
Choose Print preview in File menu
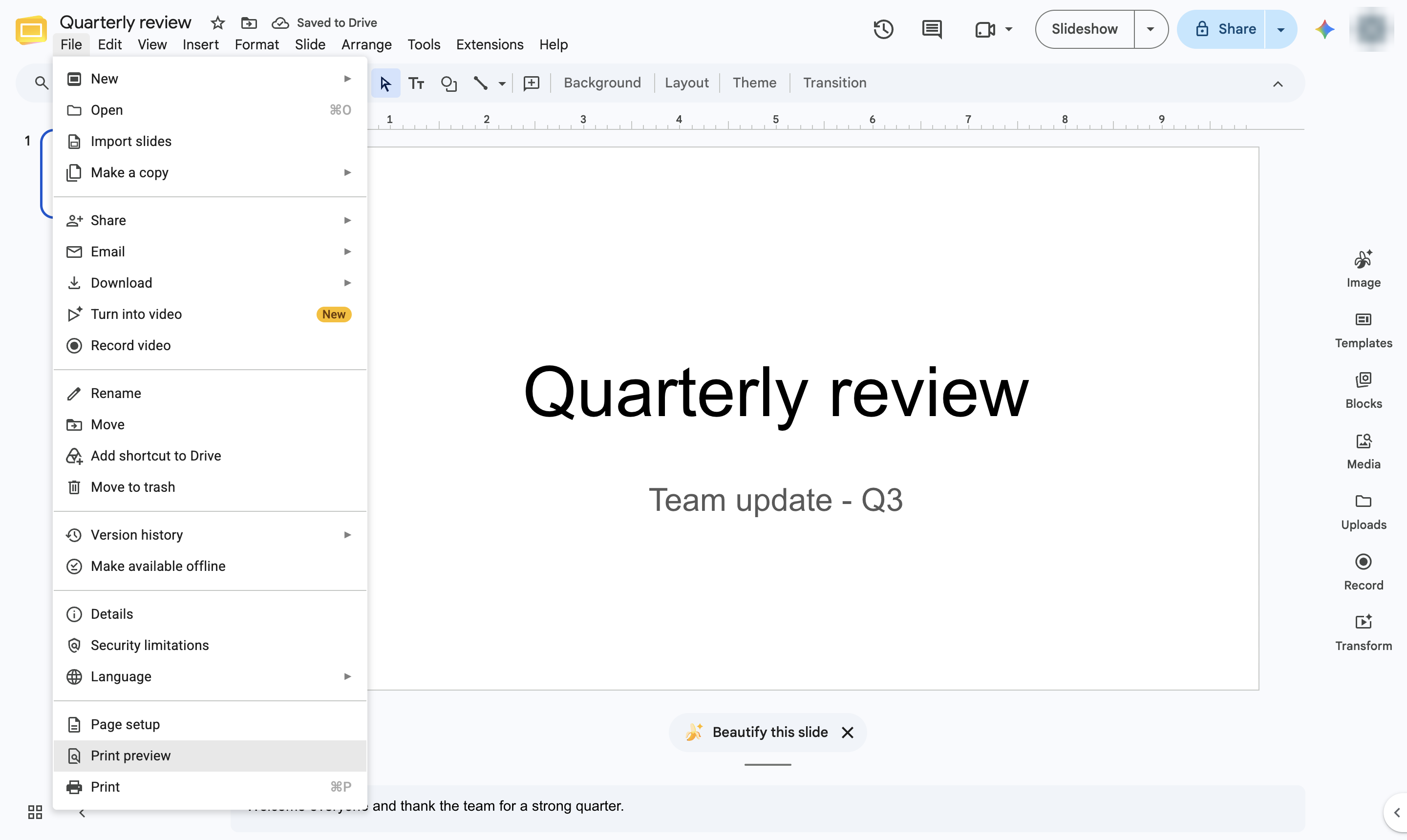[x=210, y=756]
